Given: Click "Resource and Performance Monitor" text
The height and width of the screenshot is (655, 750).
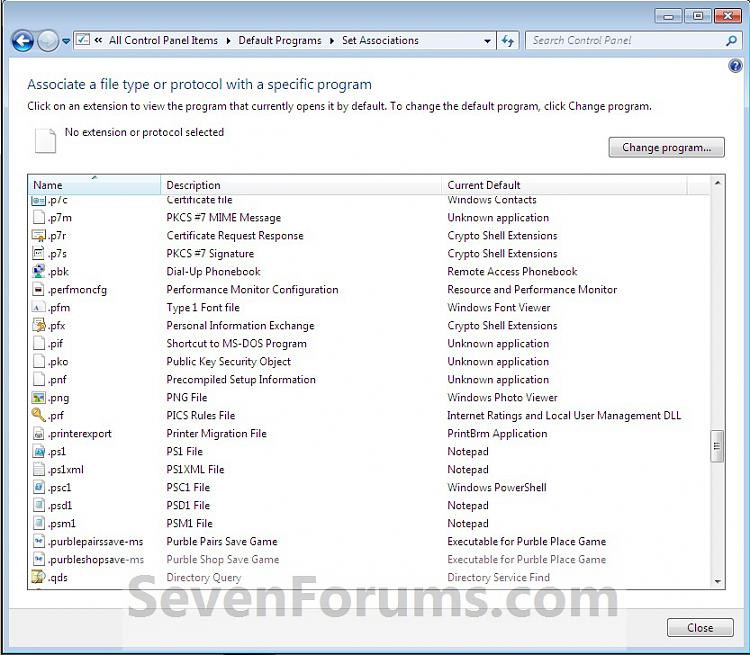Looking at the screenshot, I should tap(532, 289).
